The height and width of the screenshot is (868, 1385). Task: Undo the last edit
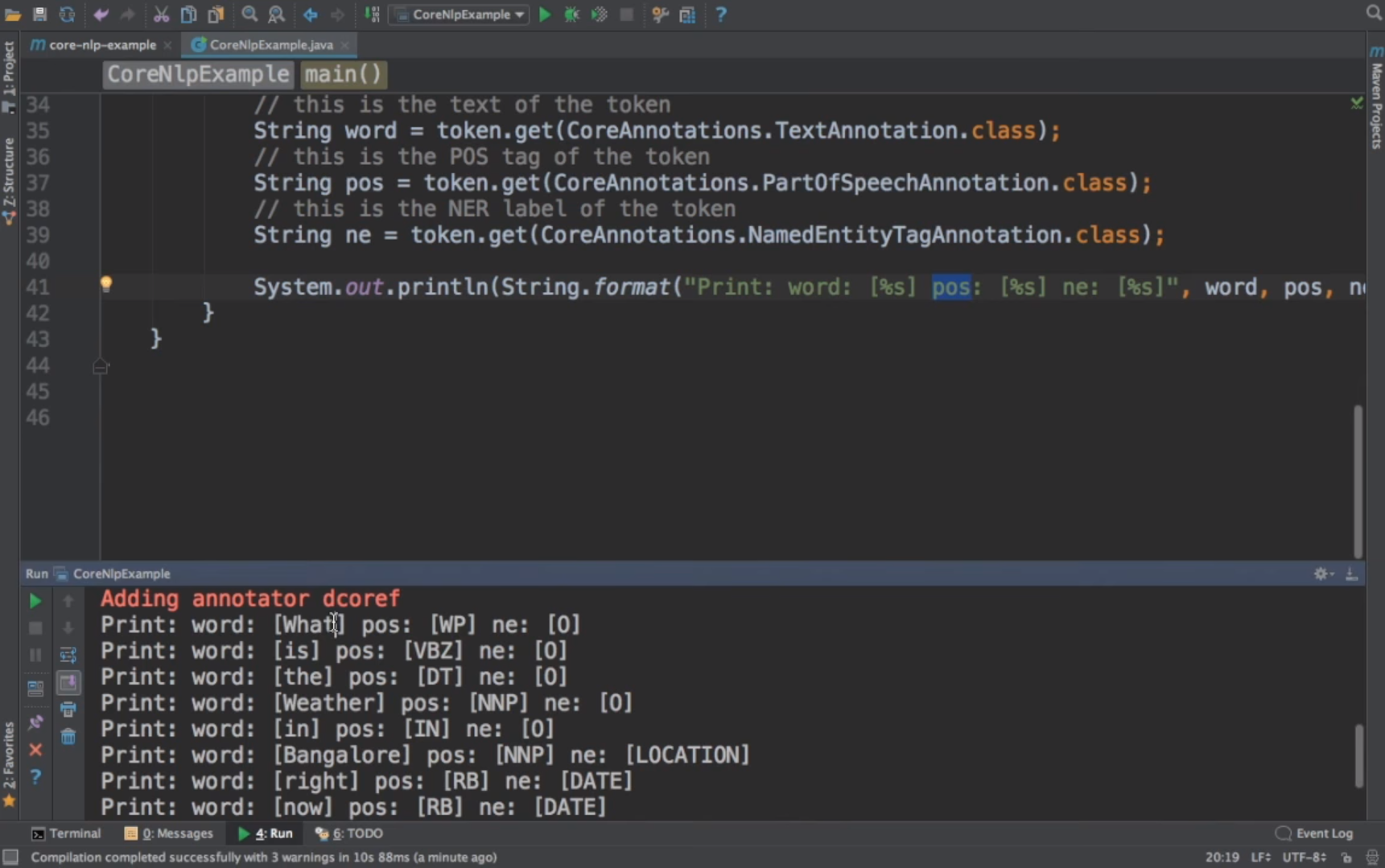point(101,14)
